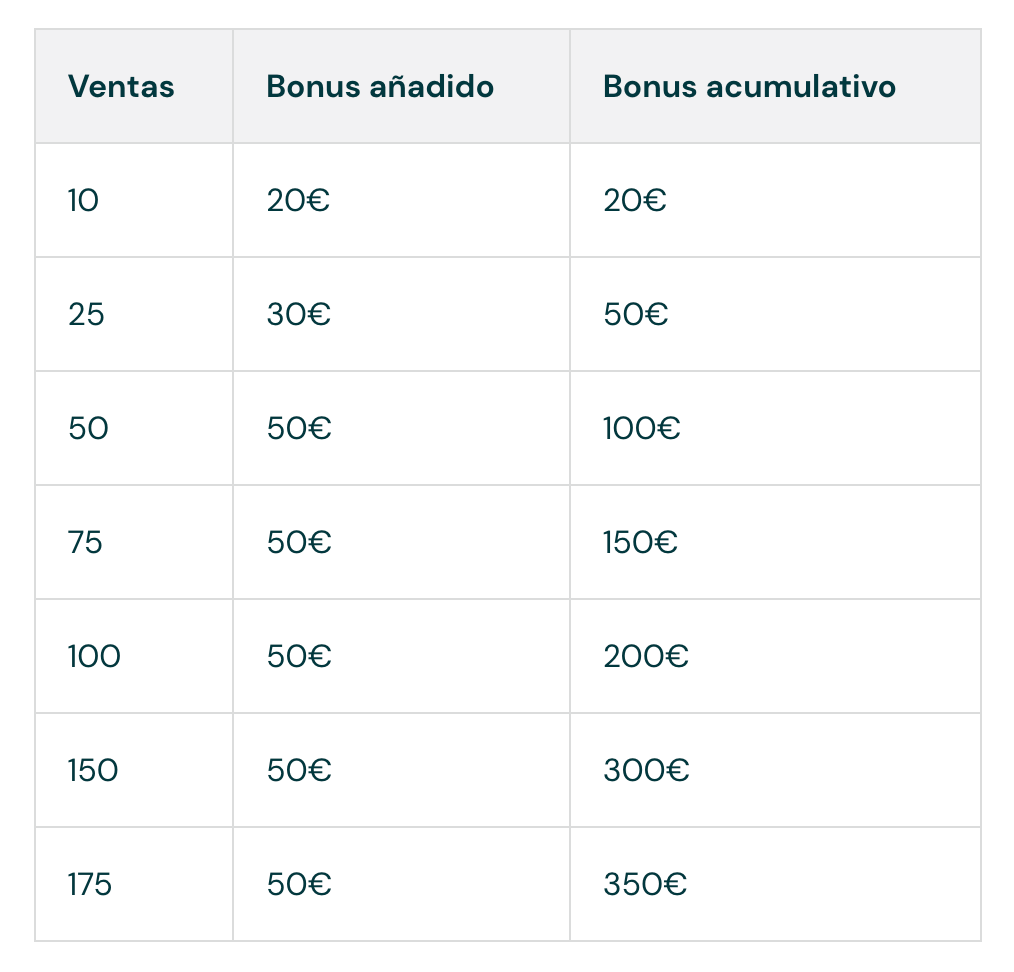Select the 300€ Bonus acumulativo cell
1014x972 pixels.
pos(646,771)
